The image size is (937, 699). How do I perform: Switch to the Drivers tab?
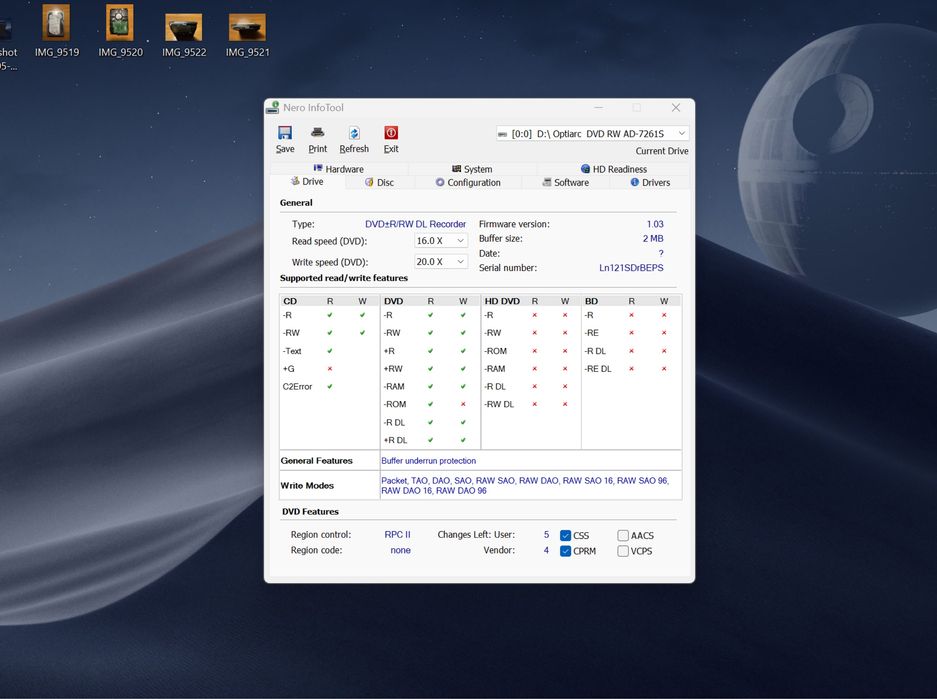pos(650,182)
